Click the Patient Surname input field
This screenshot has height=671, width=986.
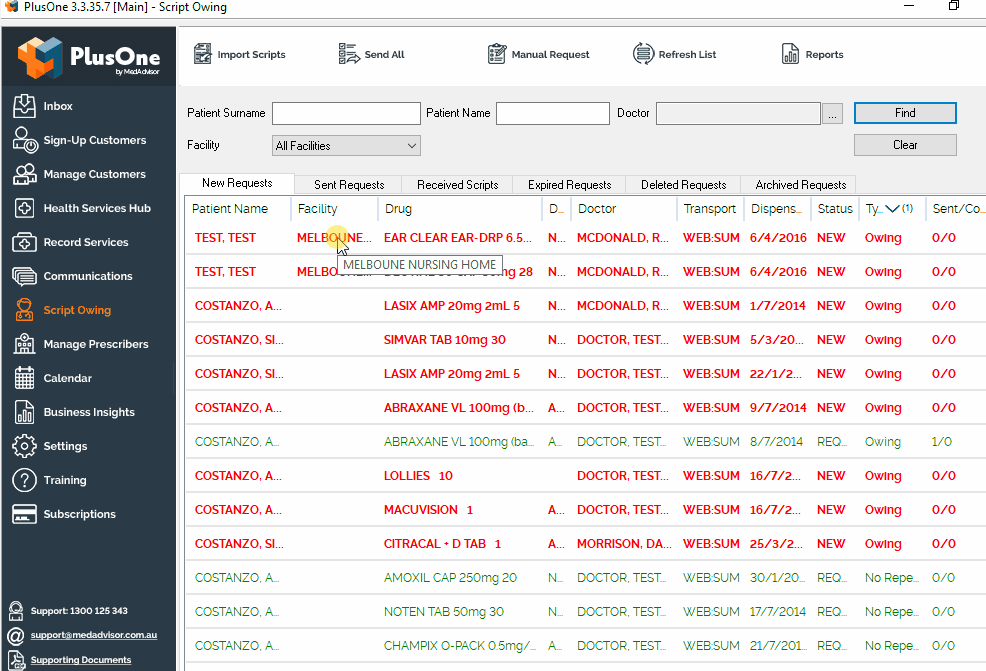tap(346, 114)
